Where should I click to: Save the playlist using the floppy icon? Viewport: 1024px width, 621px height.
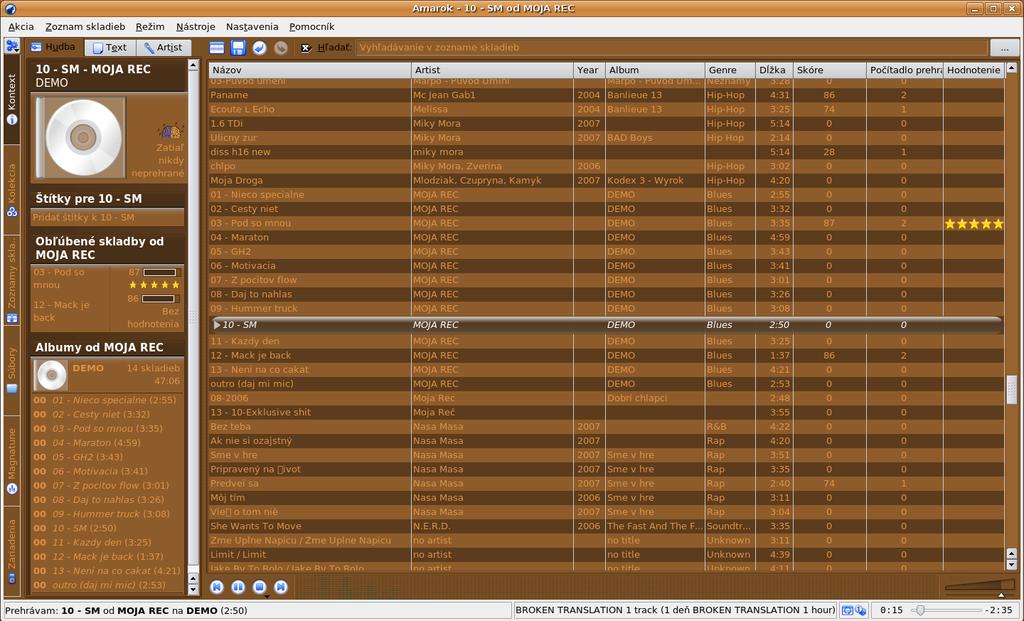(238, 48)
